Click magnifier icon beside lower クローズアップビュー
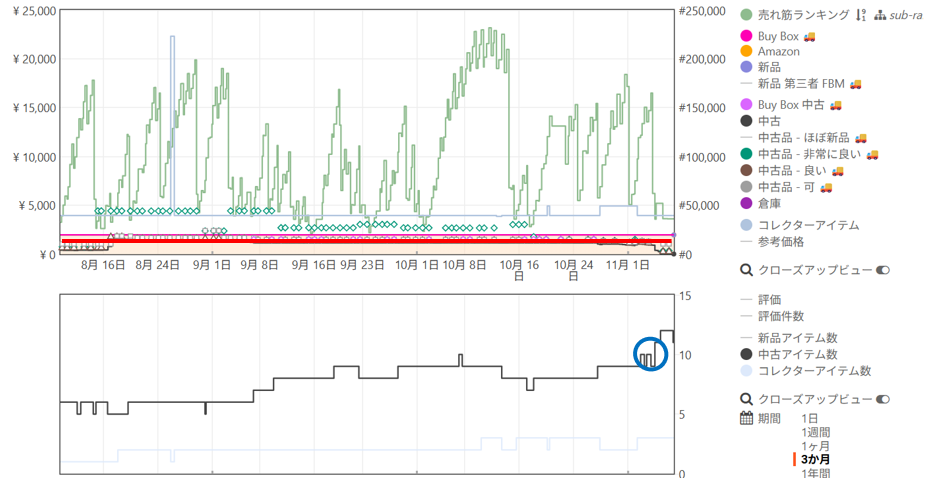This screenshot has width=930, height=484. click(x=746, y=399)
